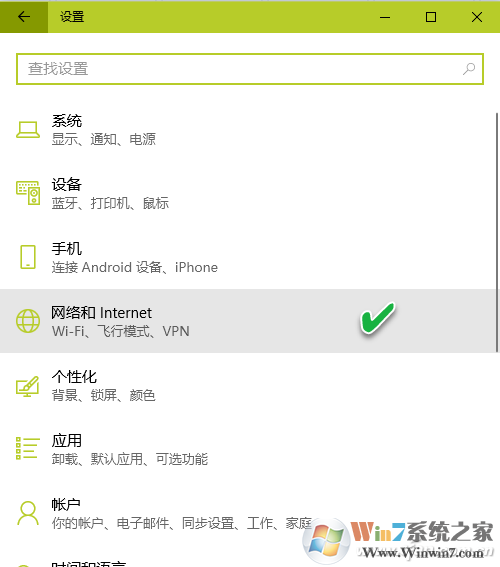Click the Apps list icon
This screenshot has height=567, width=500.
click(x=28, y=448)
